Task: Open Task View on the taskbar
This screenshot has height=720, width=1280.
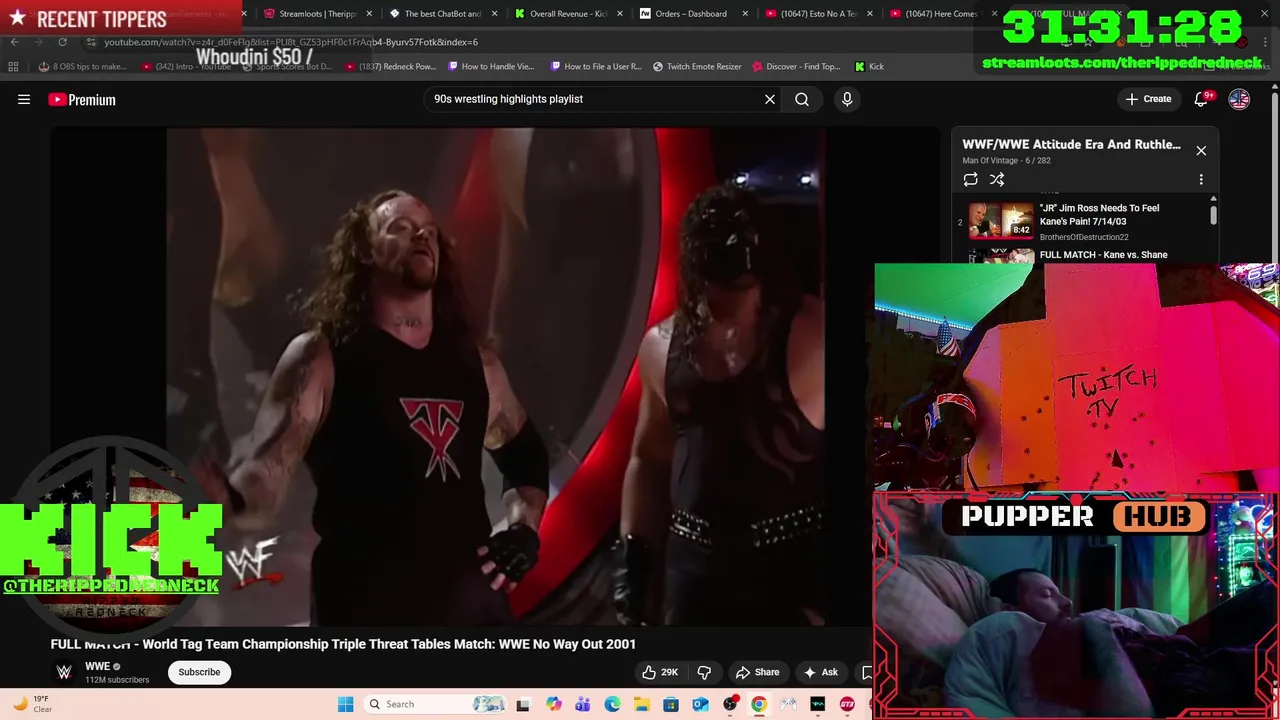Action: [522, 704]
